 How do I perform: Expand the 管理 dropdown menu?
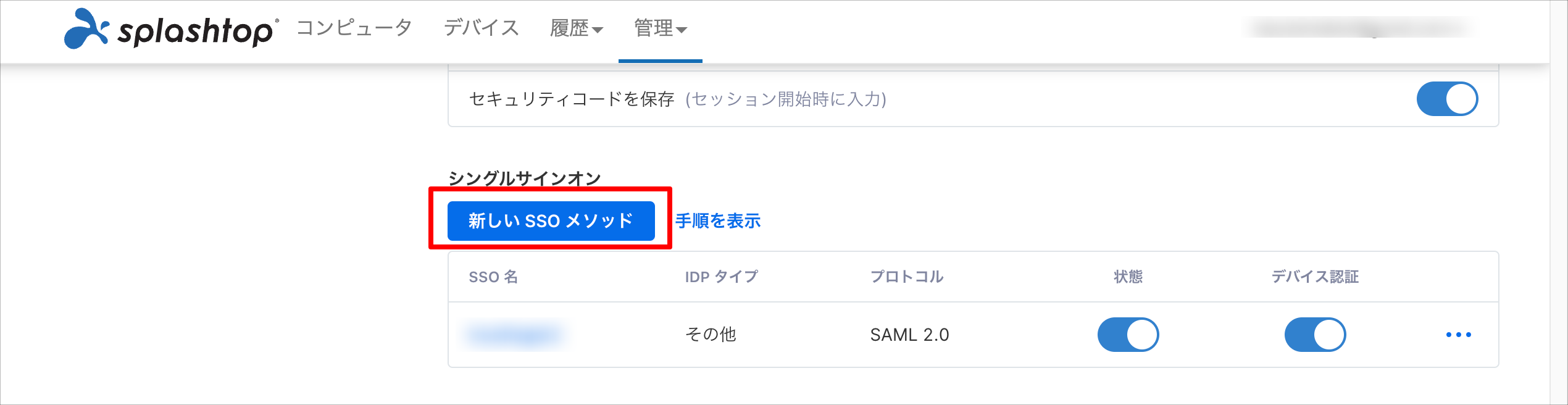pyautogui.click(x=660, y=28)
